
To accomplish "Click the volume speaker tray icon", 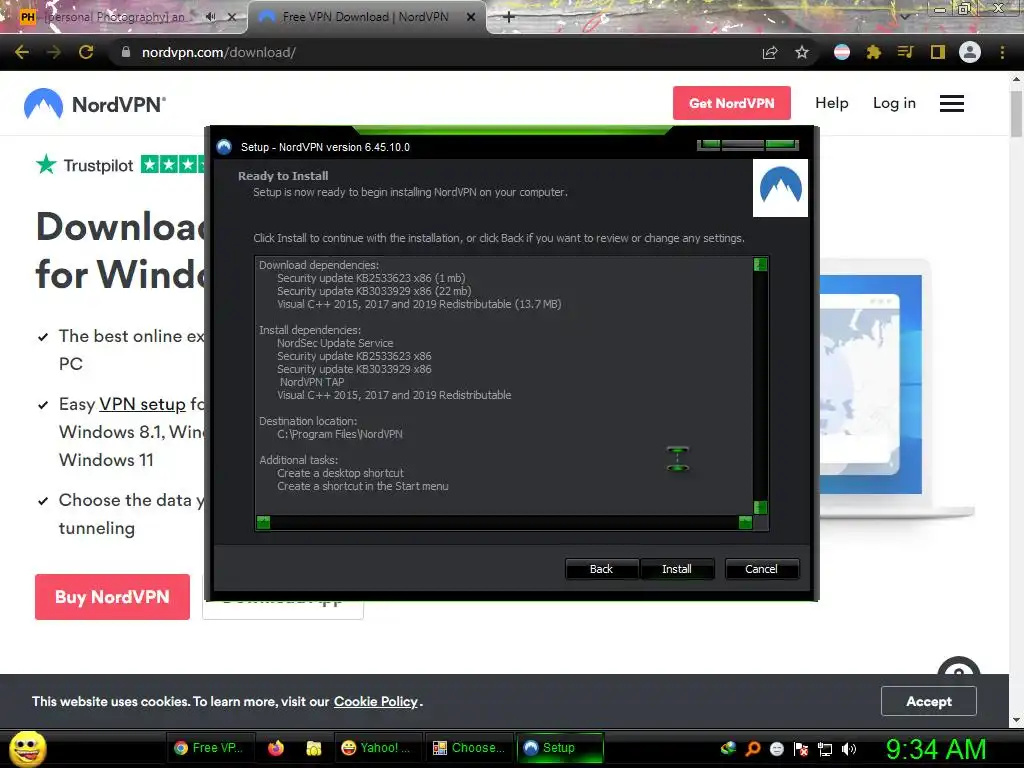I will click(849, 749).
